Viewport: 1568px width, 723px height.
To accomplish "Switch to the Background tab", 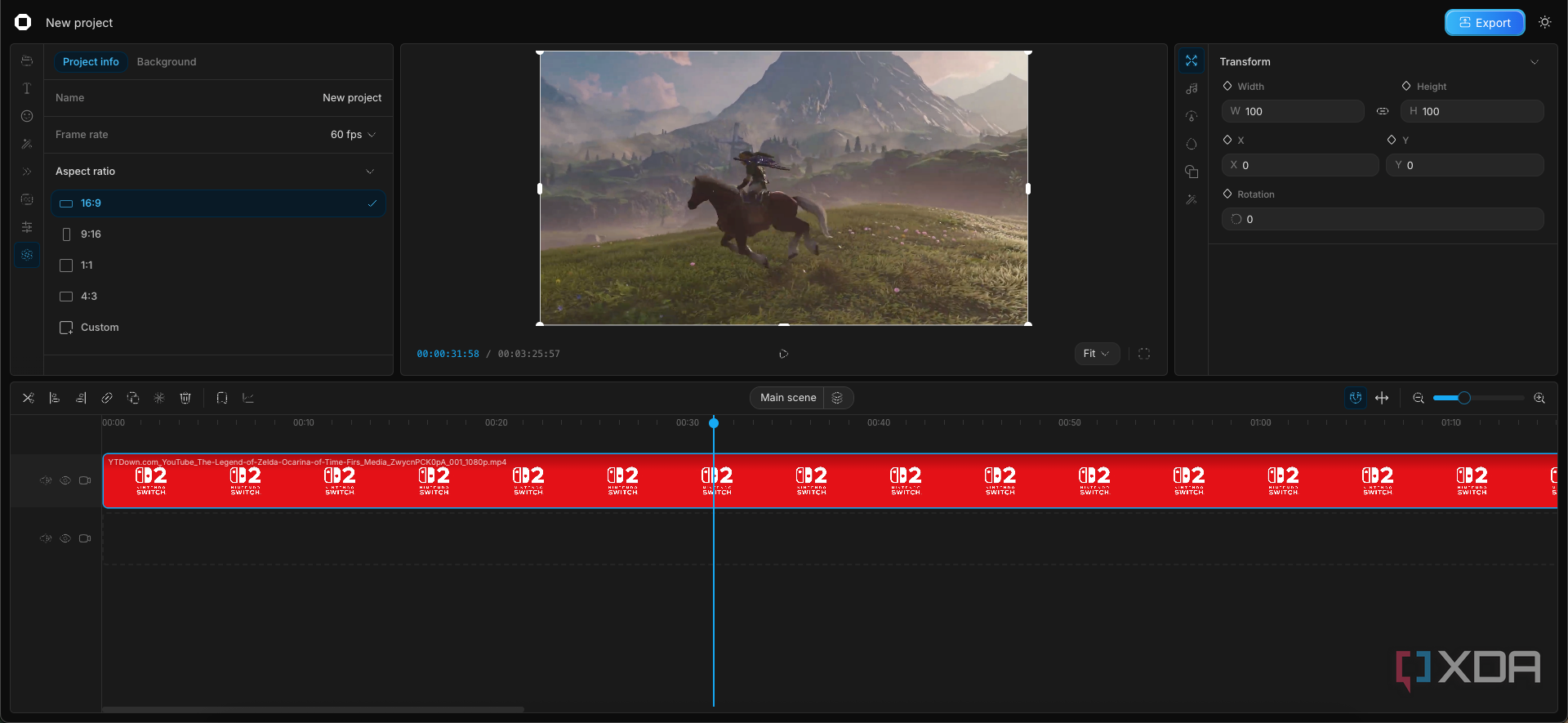I will point(167,61).
